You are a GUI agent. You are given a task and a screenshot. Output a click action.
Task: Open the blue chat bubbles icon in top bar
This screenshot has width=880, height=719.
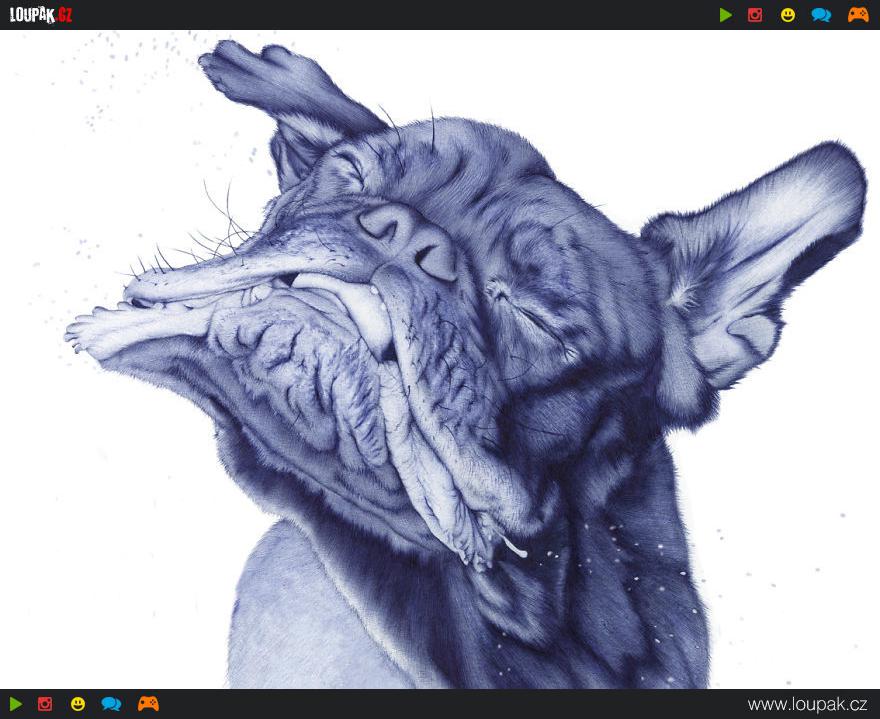tap(821, 15)
